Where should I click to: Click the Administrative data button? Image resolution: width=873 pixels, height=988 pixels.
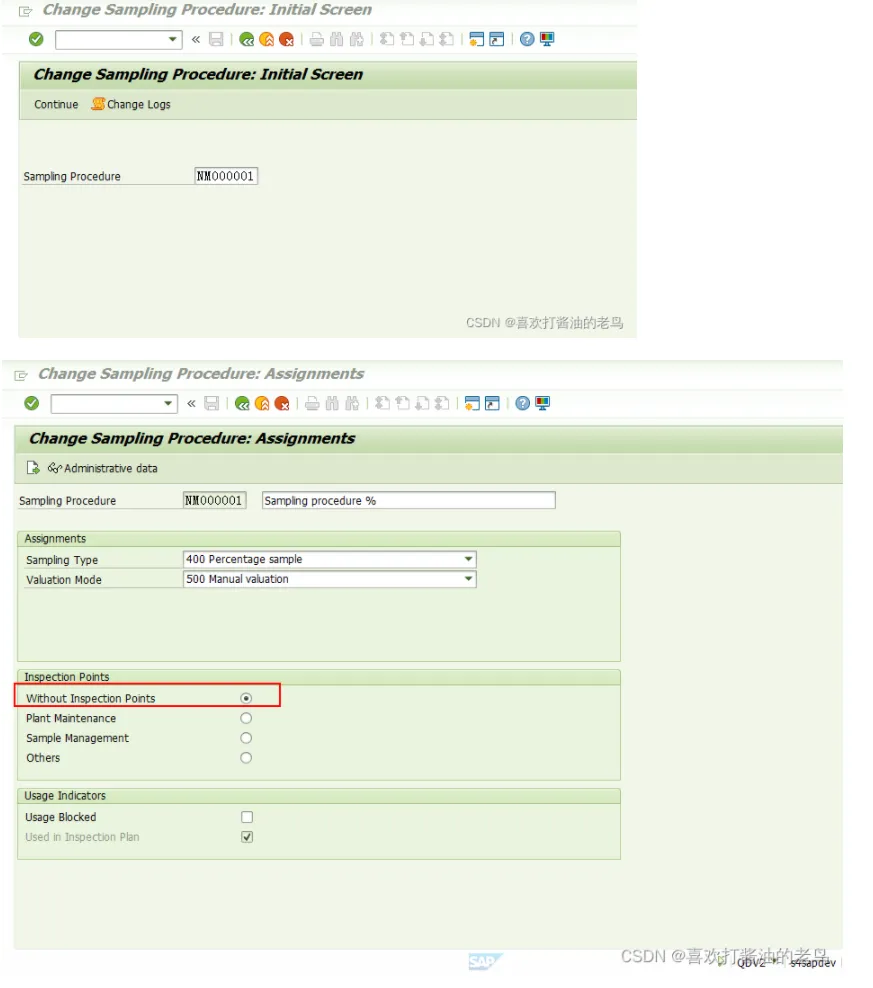click(x=102, y=468)
